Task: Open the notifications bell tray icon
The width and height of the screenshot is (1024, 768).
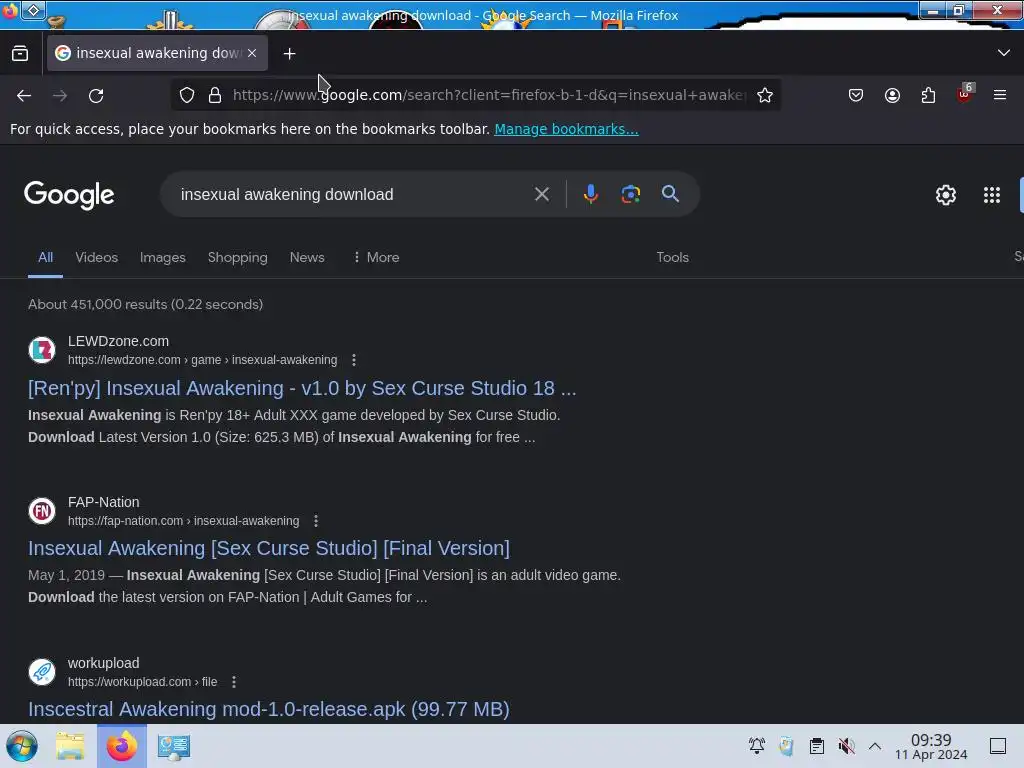Action: tap(757, 746)
